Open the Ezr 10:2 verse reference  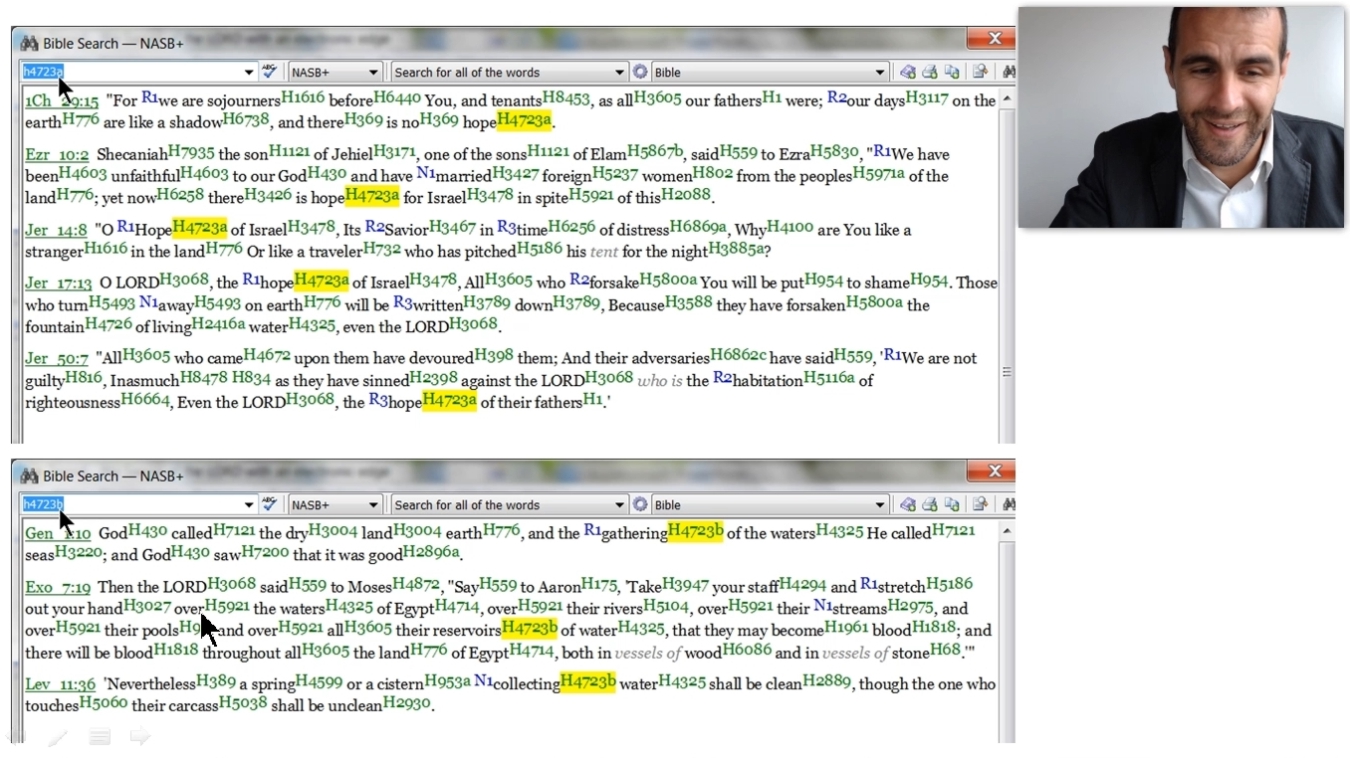coord(57,155)
